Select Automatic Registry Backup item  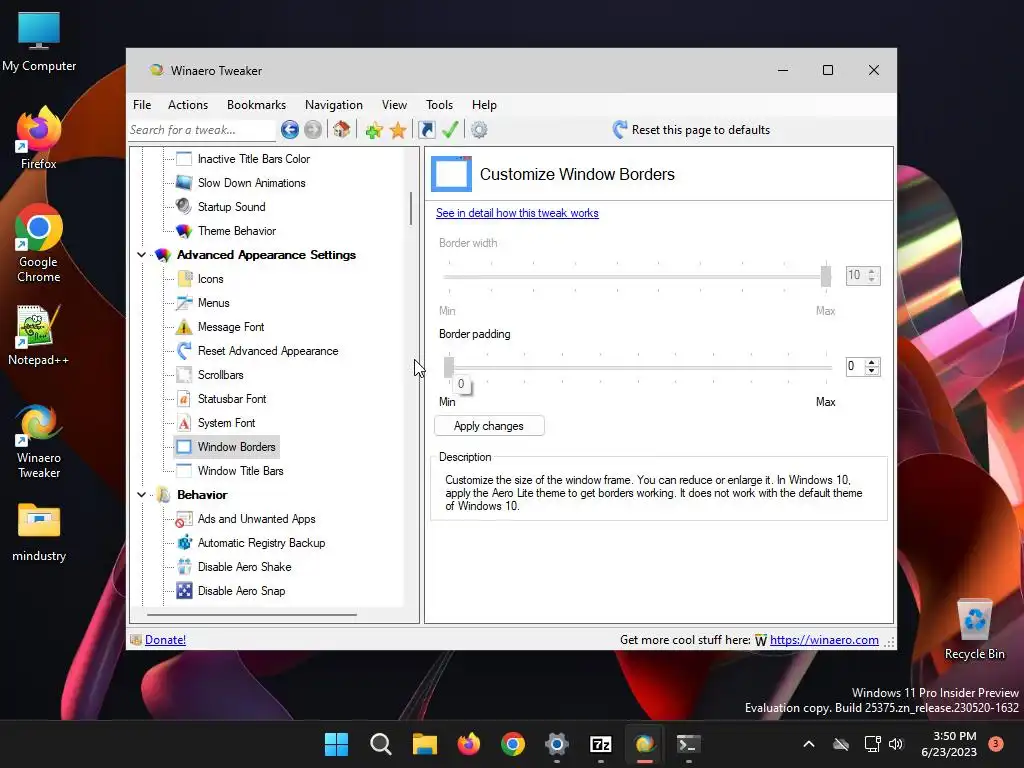tap(261, 543)
